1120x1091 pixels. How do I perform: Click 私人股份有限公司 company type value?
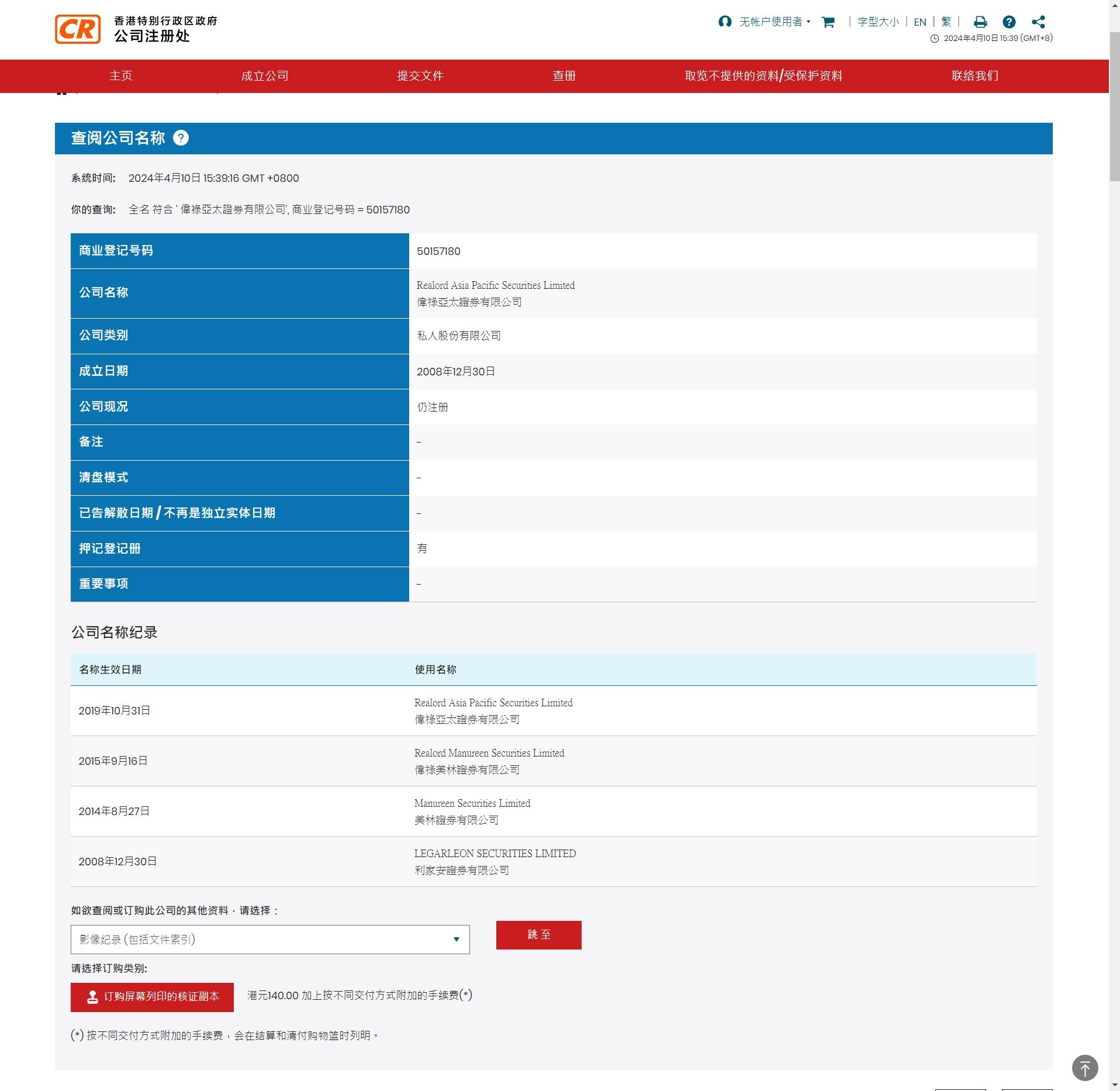(459, 336)
